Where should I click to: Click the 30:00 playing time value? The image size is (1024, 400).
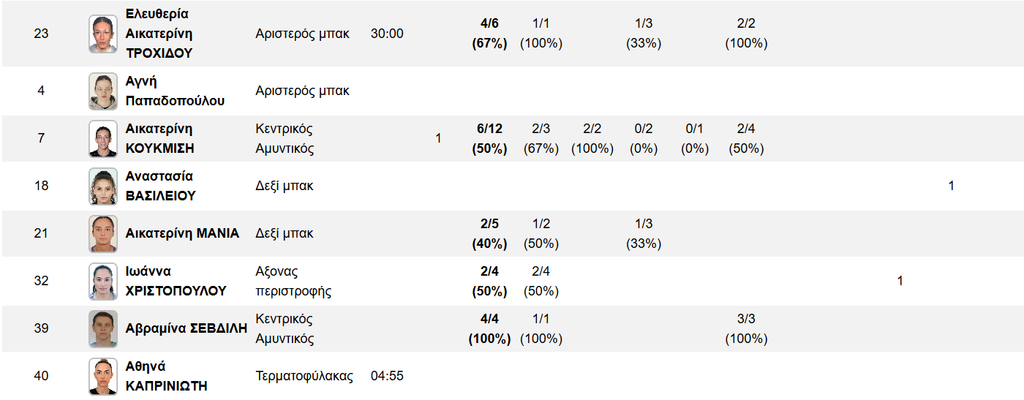tap(387, 33)
